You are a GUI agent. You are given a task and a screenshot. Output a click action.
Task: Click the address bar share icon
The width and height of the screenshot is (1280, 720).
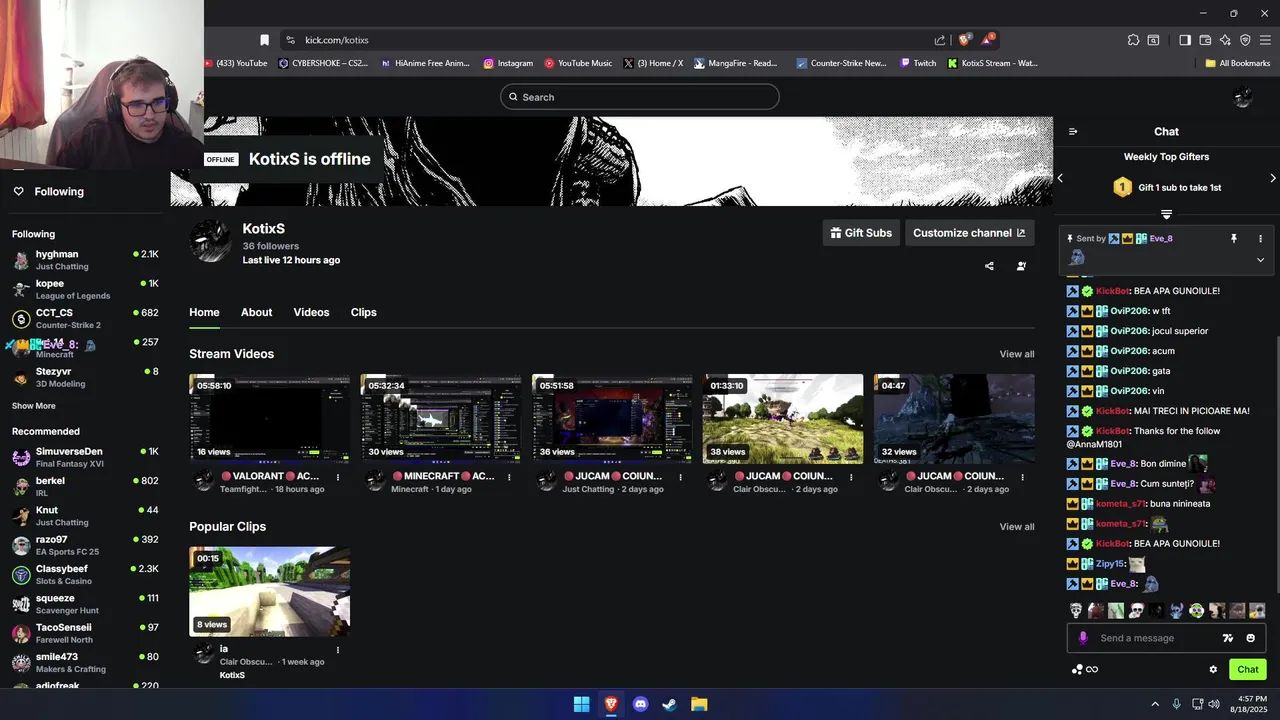coord(940,40)
